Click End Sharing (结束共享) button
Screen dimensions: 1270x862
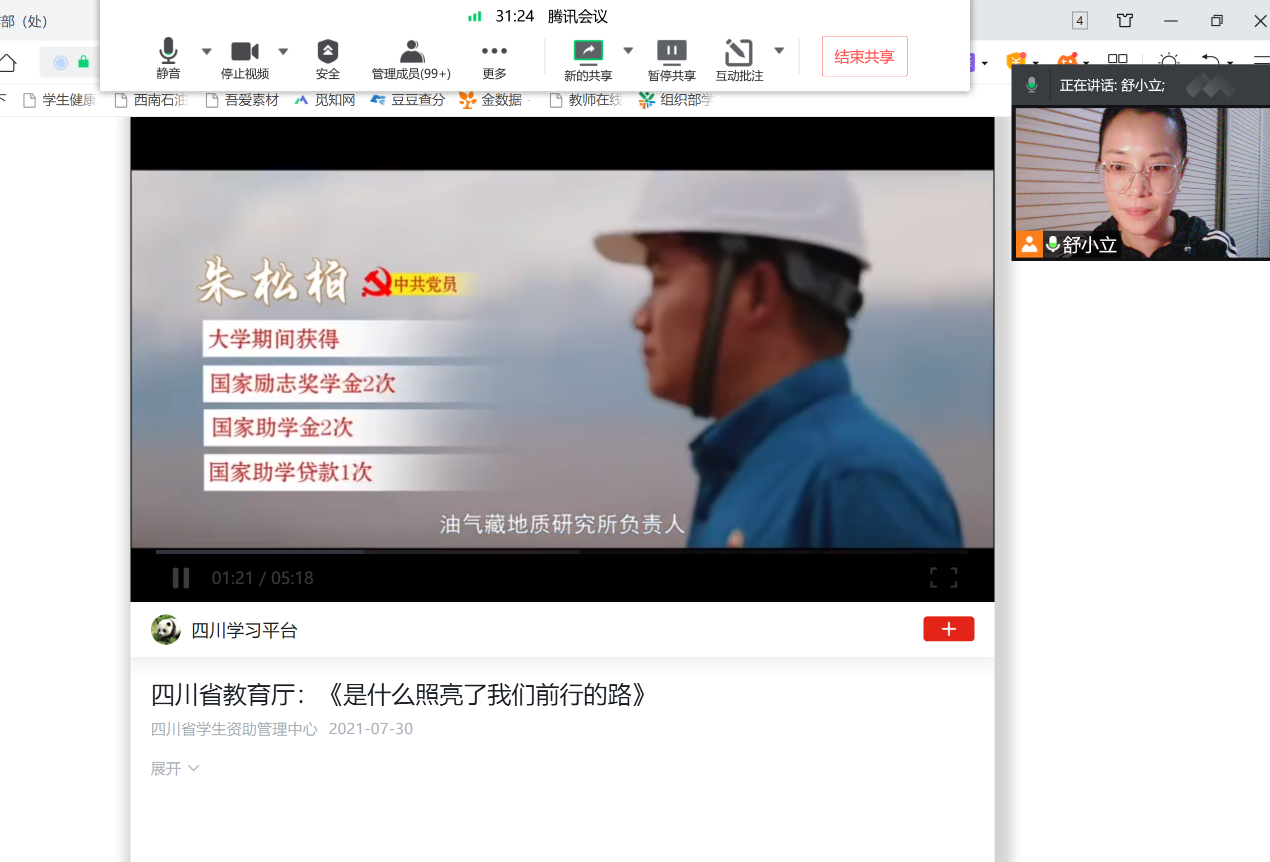[x=864, y=57]
